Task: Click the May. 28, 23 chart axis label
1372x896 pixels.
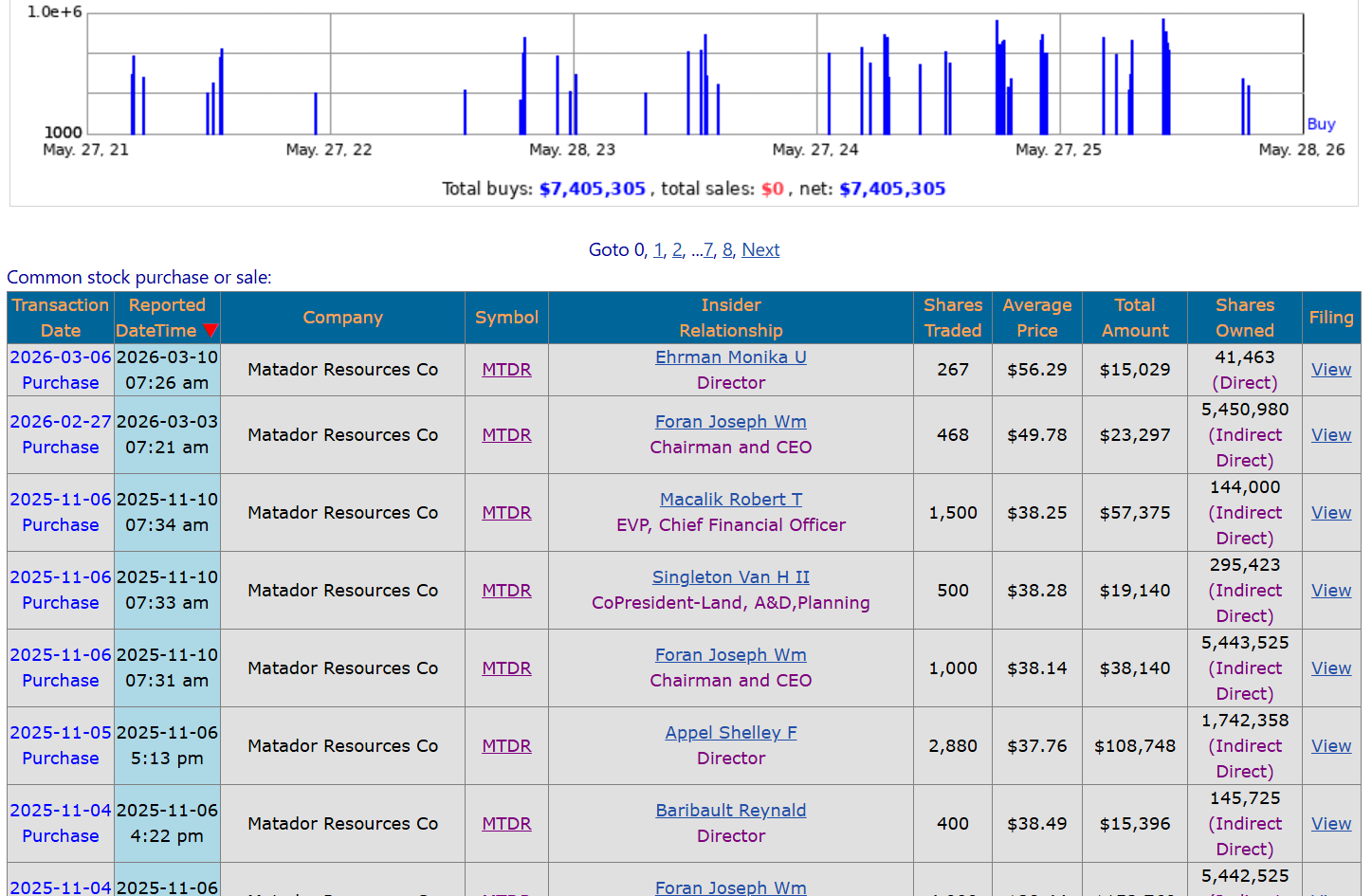Action: point(572,150)
